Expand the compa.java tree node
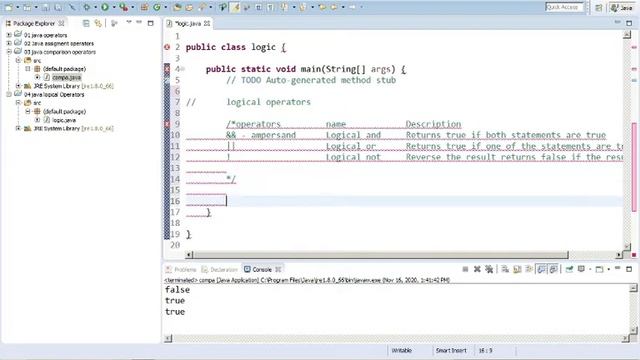 (37, 77)
